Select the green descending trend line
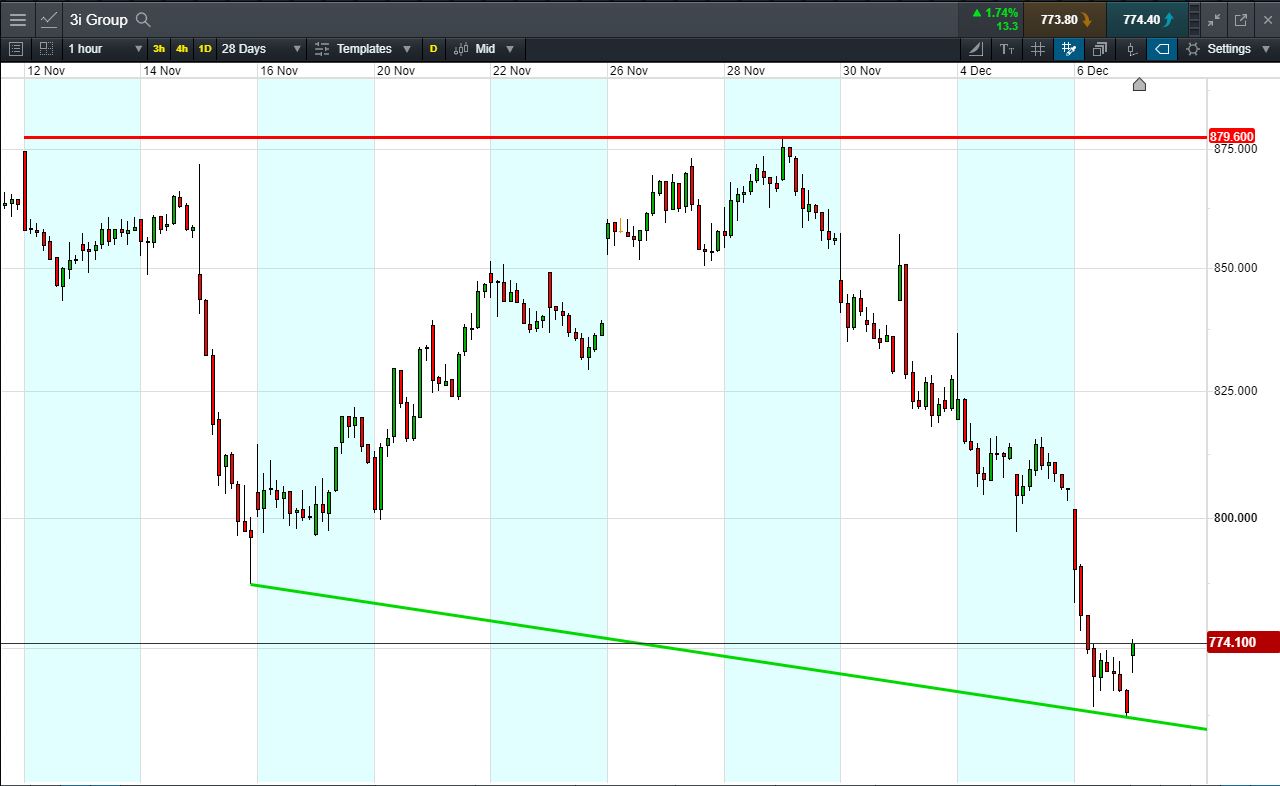 (x=728, y=657)
